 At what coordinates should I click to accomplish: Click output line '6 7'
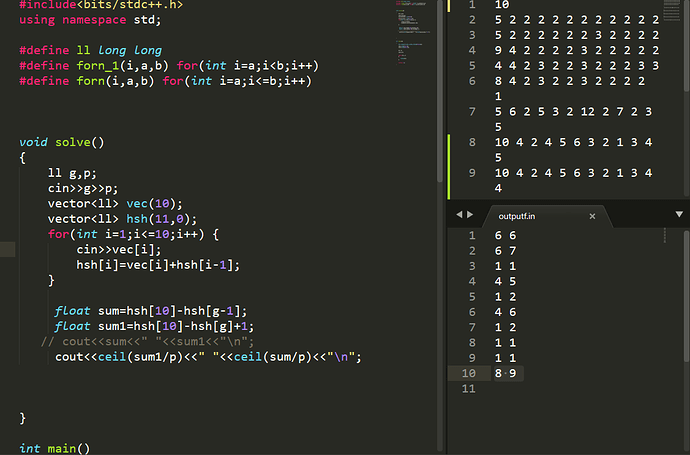(505, 251)
